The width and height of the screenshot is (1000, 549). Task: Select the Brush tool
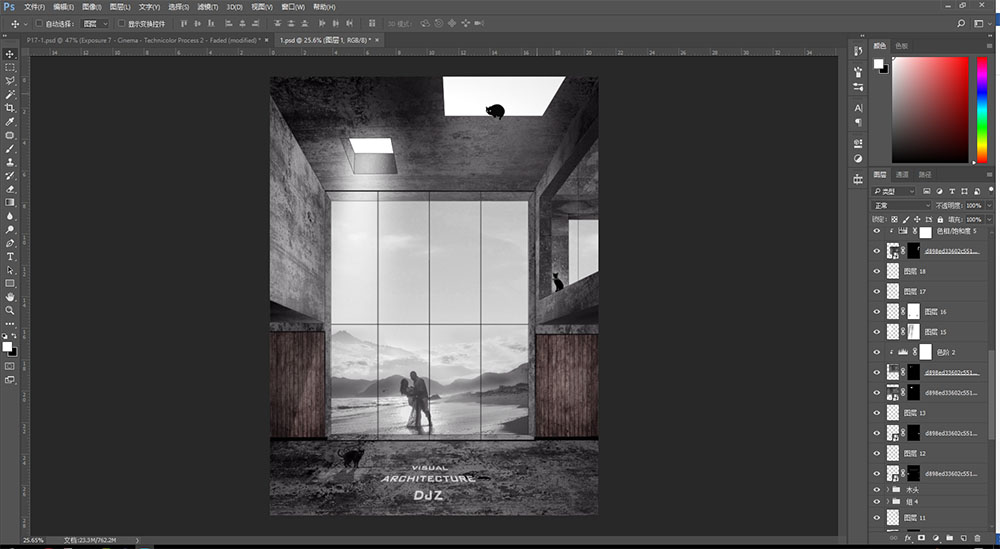(10, 149)
